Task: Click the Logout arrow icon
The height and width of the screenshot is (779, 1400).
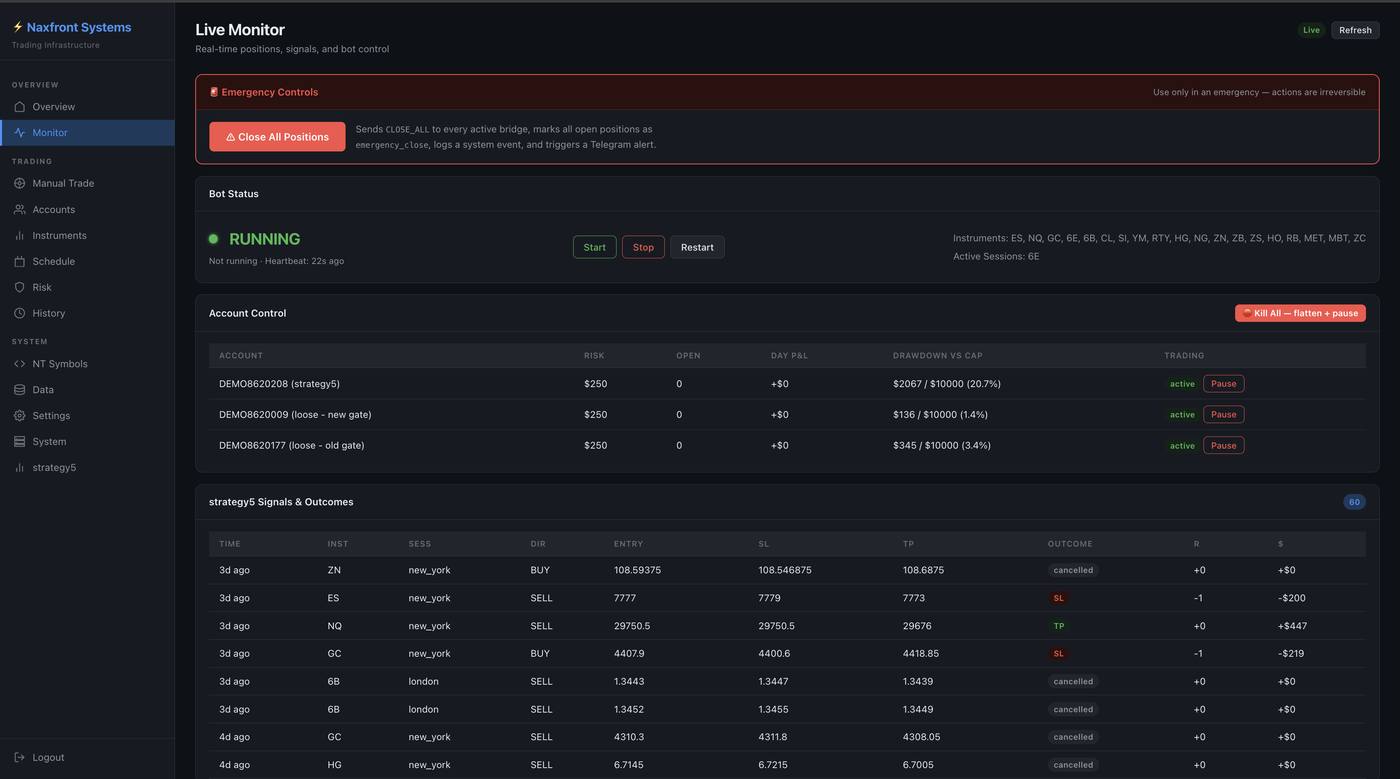Action: pos(19,758)
